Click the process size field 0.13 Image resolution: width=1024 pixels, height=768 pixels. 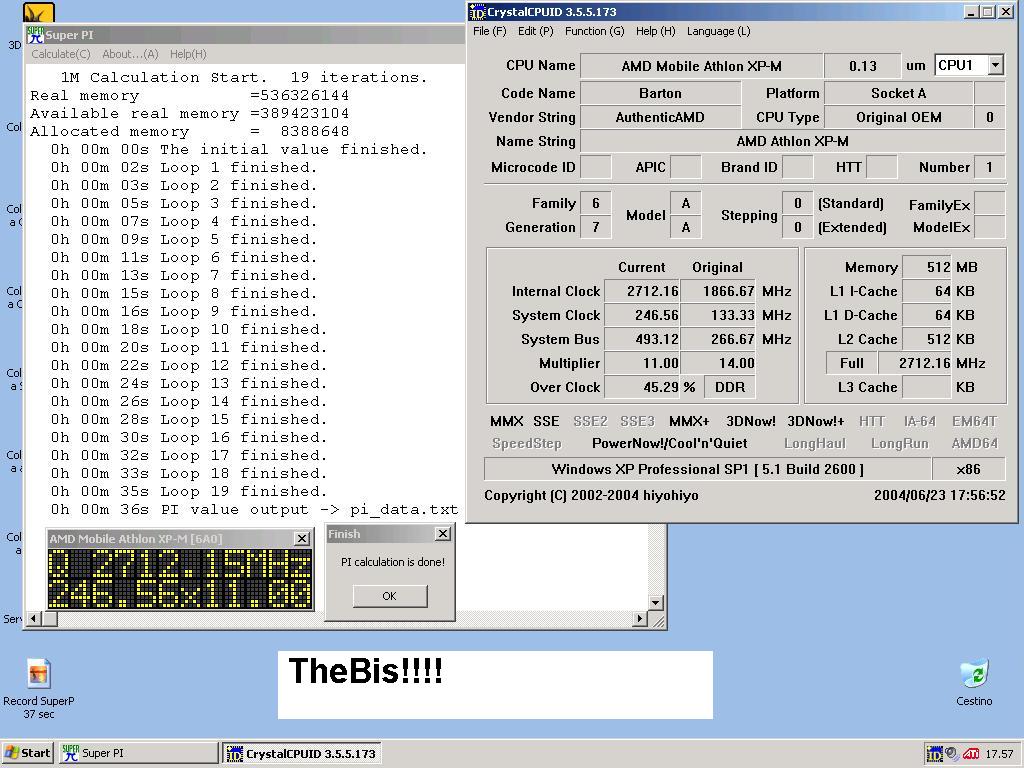pos(863,66)
